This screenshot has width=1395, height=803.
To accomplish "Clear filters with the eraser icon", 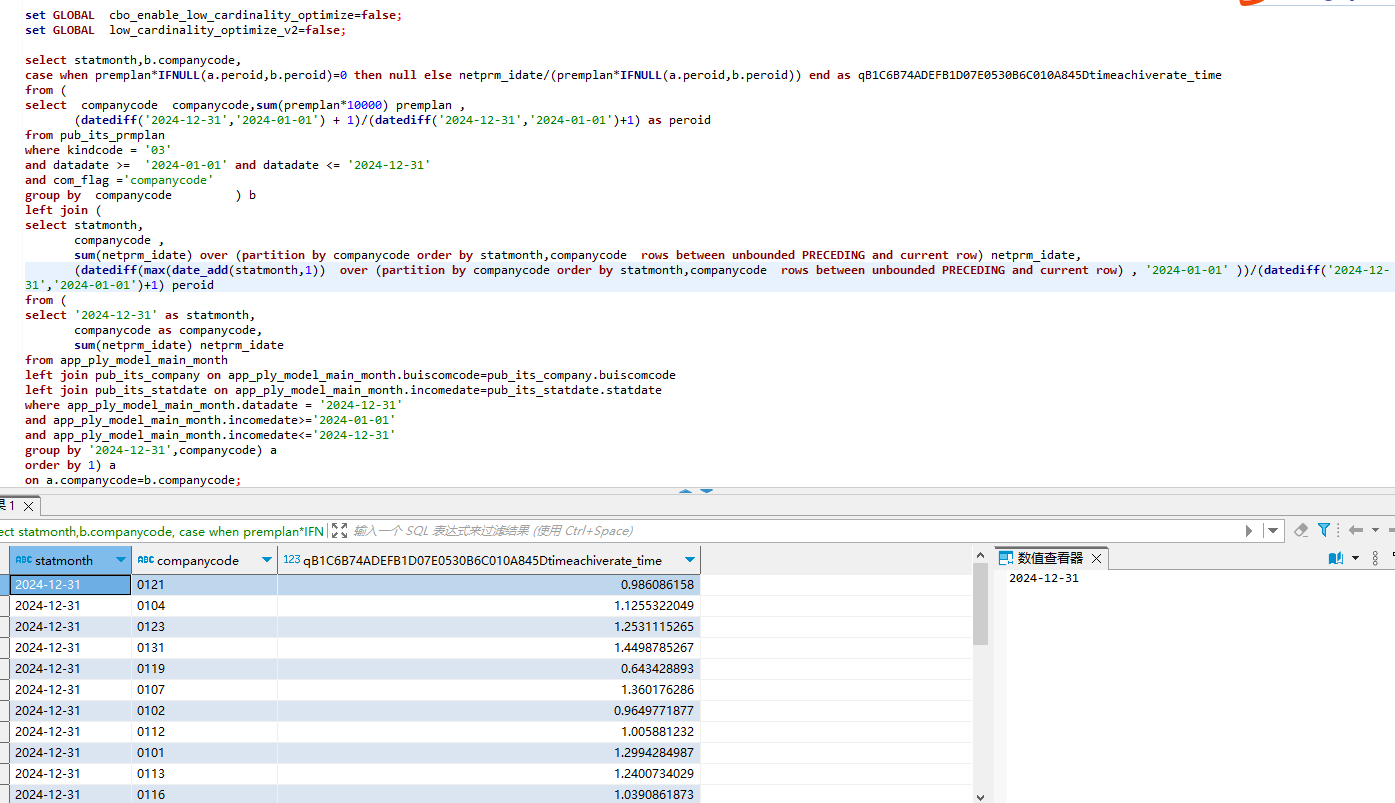I will pyautogui.click(x=1301, y=530).
